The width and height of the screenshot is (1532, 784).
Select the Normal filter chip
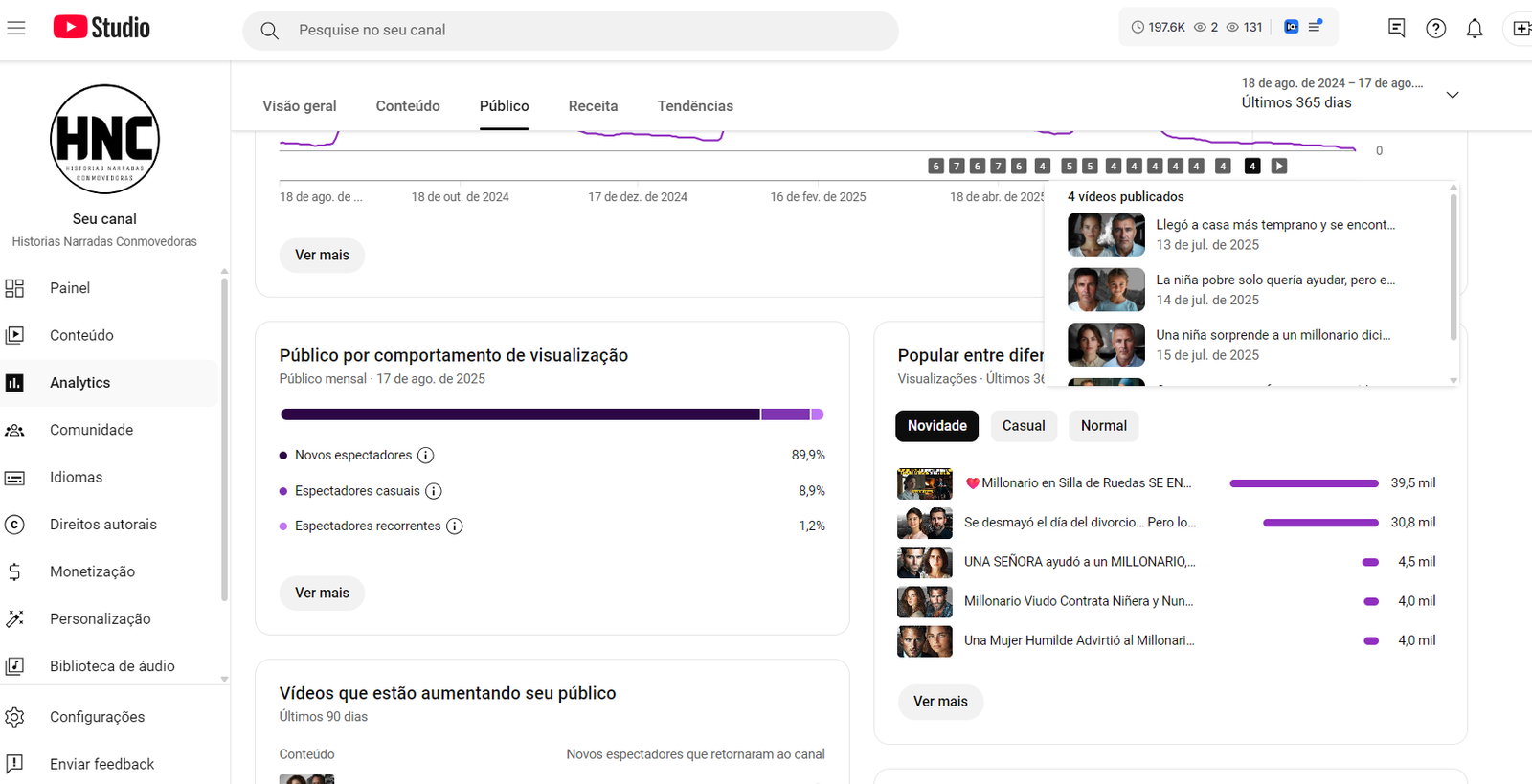1104,426
